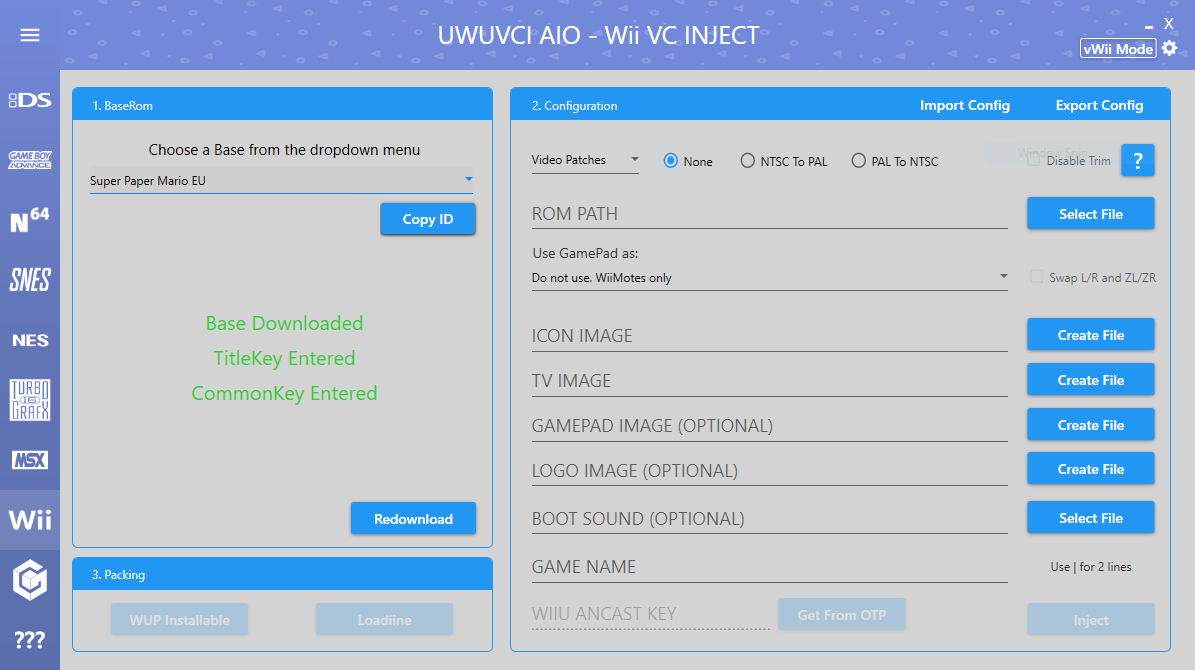Click the Inject button
This screenshot has height=670, width=1195.
point(1091,620)
